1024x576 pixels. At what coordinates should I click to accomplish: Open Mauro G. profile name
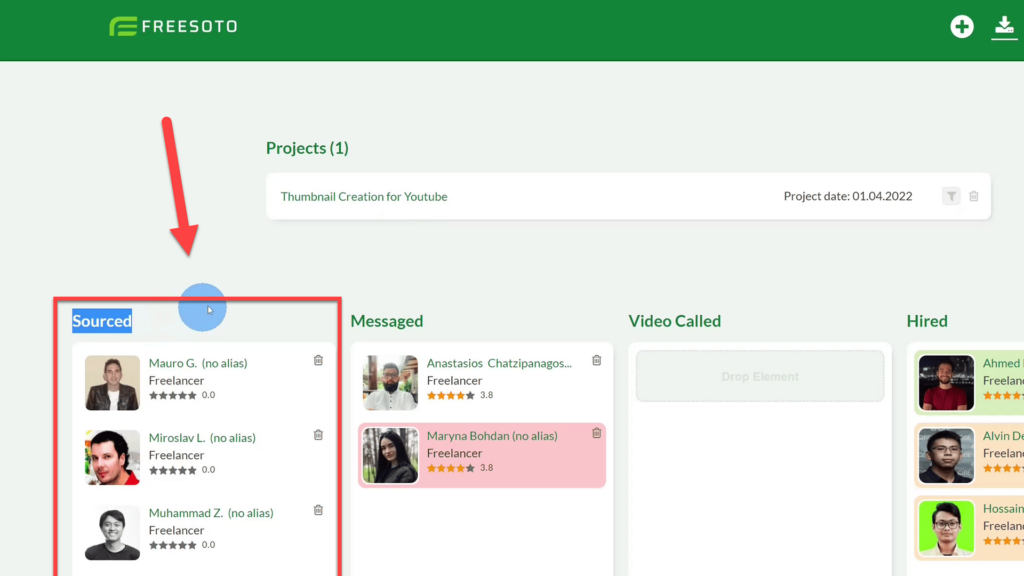(198, 363)
